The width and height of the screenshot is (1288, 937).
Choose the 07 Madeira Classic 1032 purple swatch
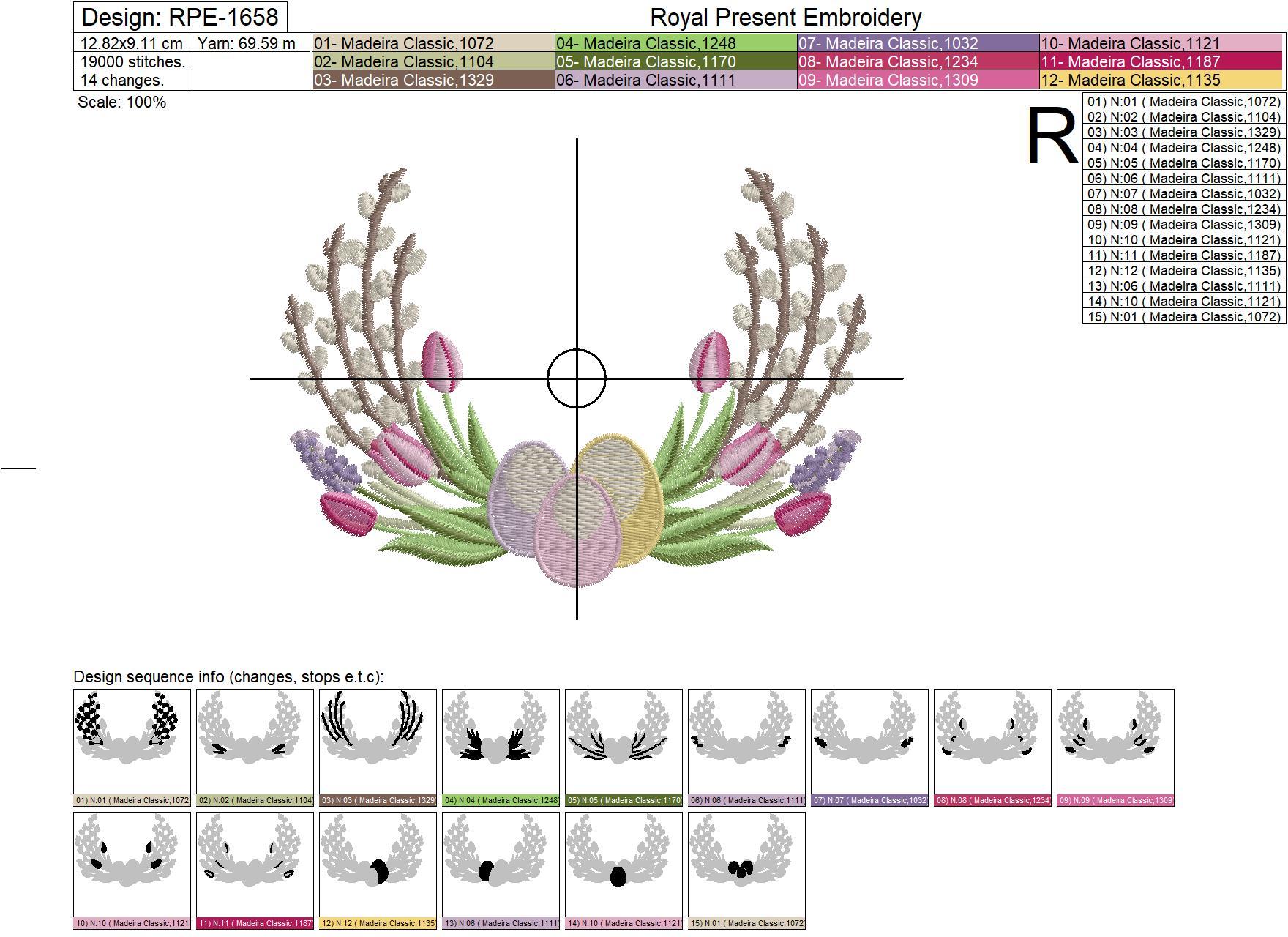tap(918, 43)
